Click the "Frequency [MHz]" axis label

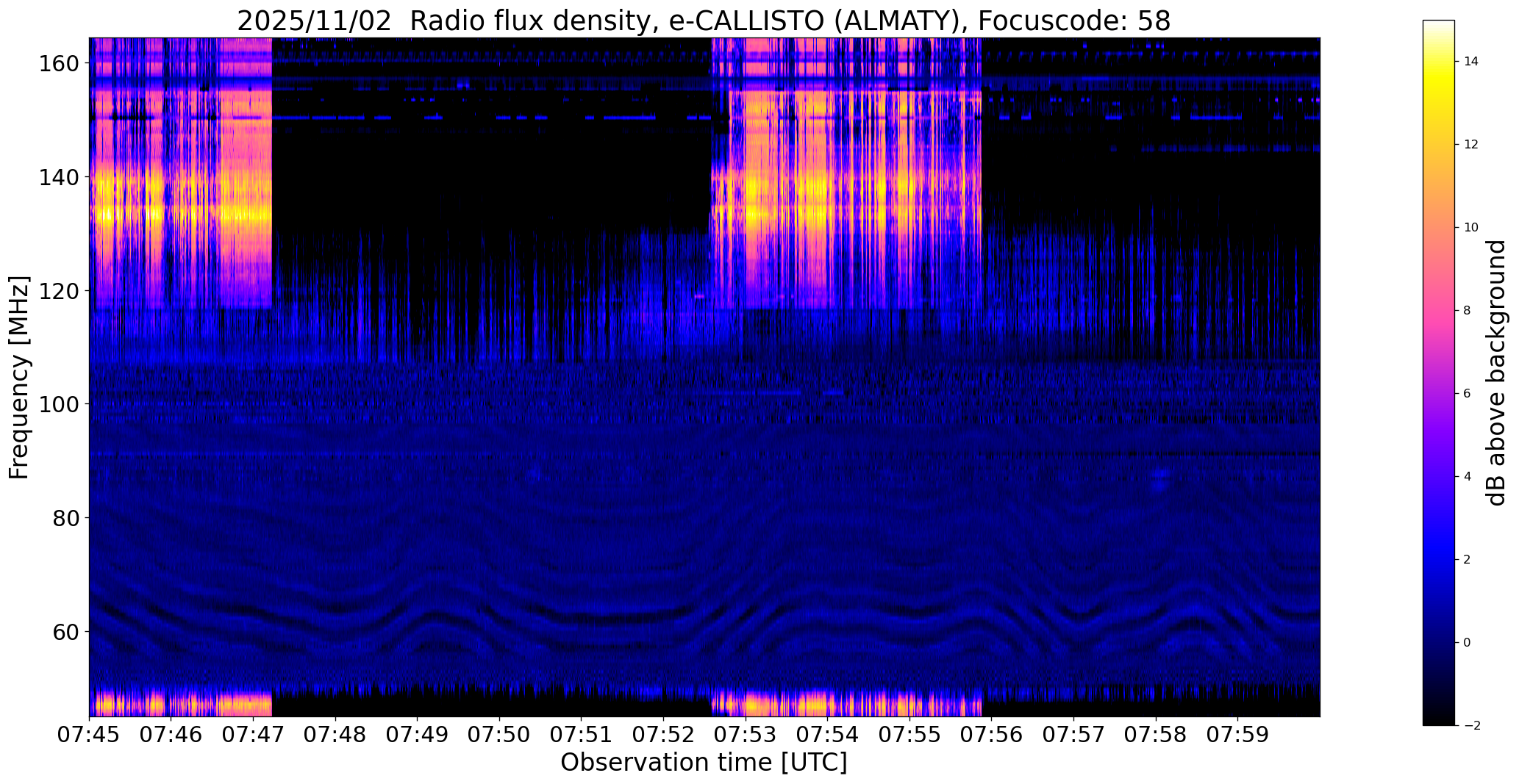click(19, 377)
